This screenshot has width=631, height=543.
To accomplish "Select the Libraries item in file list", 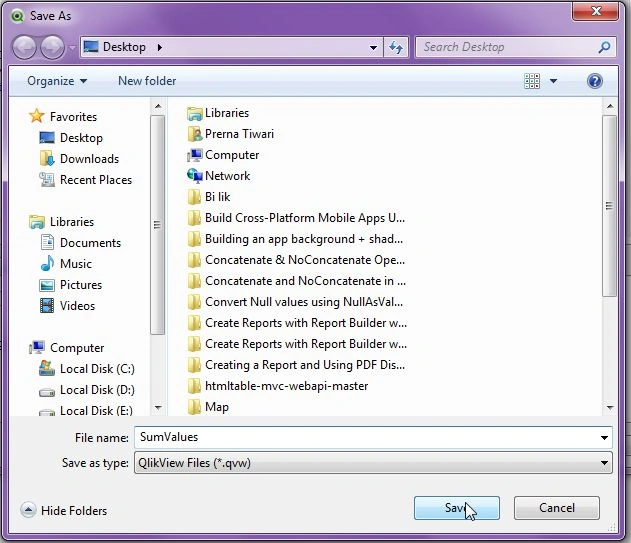I will (x=218, y=113).
